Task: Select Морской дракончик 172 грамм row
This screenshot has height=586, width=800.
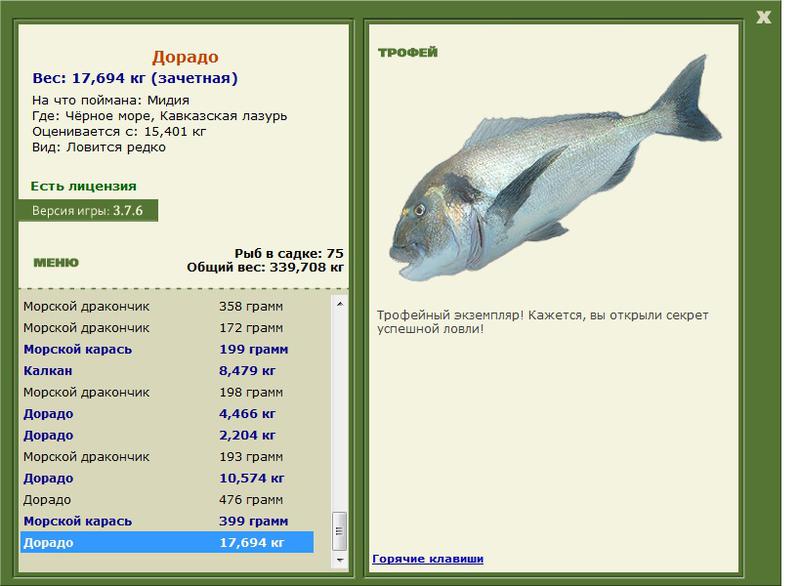Action: 167,328
